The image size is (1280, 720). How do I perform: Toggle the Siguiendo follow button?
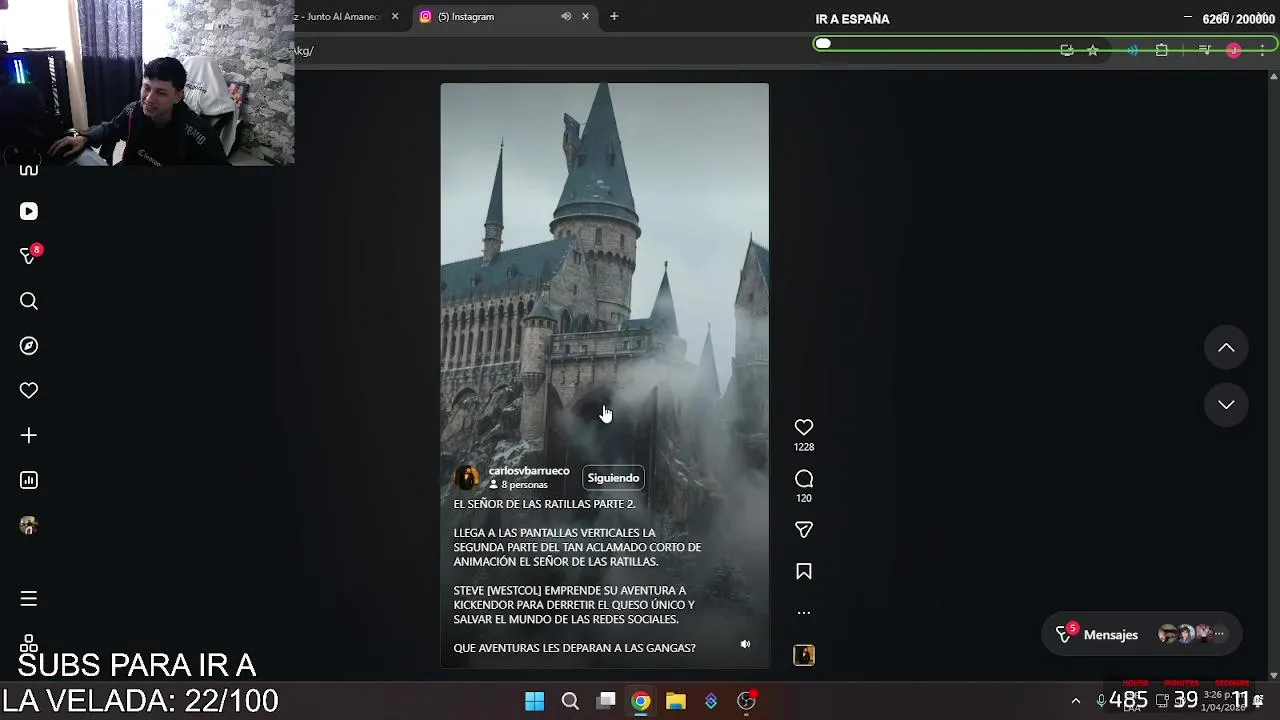pyautogui.click(x=613, y=478)
